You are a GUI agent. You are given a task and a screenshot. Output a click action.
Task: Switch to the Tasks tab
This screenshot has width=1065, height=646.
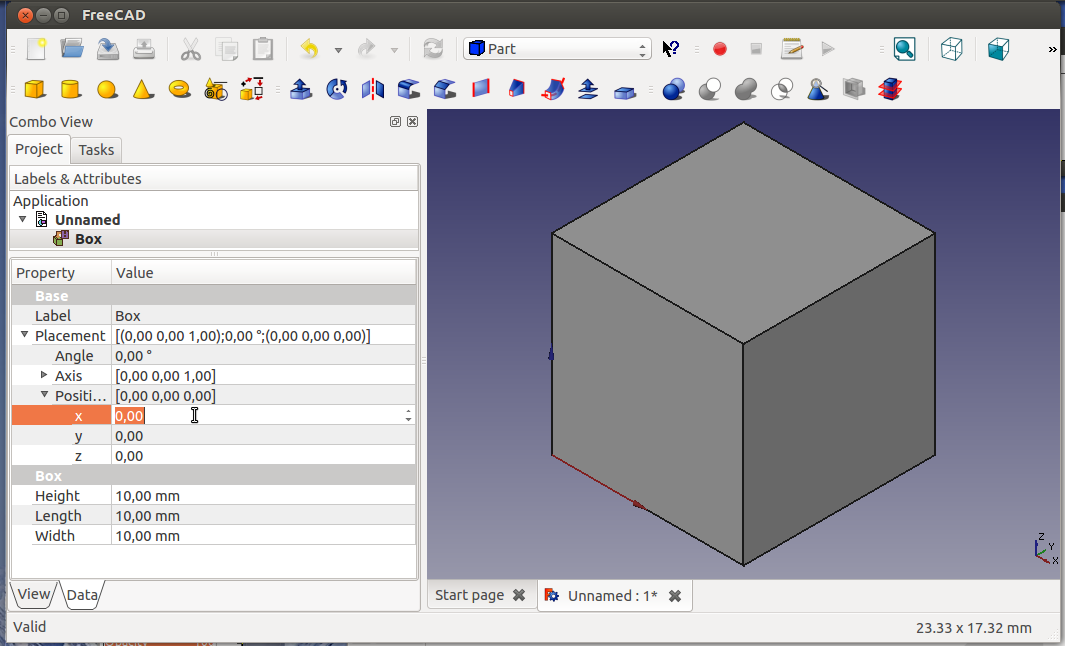click(x=97, y=150)
